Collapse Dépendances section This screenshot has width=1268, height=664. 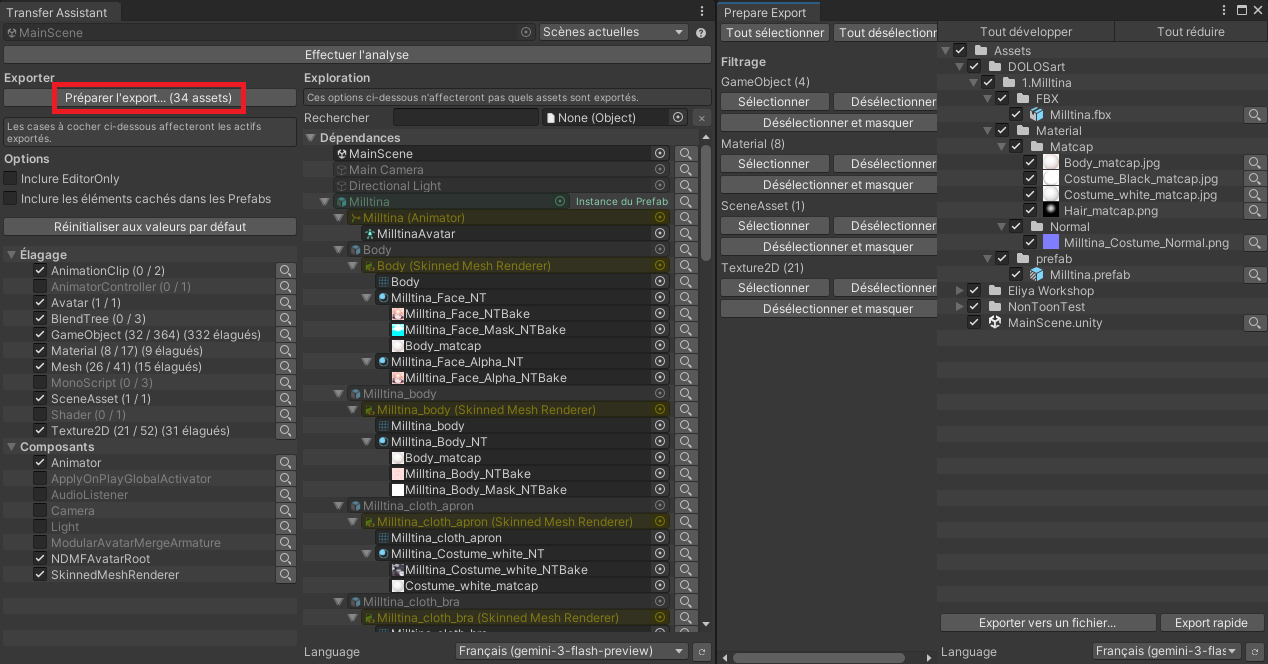[x=310, y=138]
